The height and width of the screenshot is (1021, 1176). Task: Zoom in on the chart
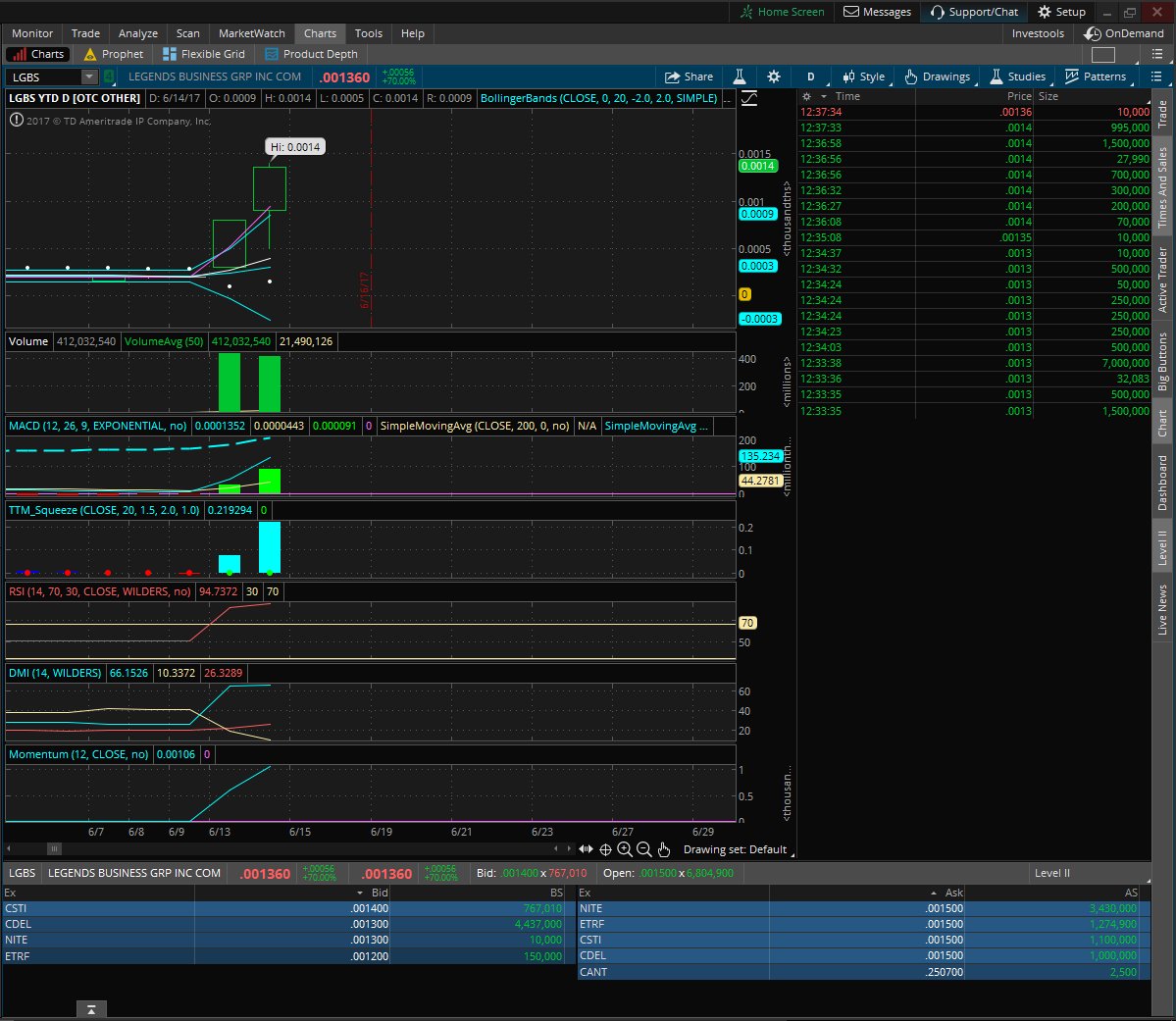click(x=625, y=849)
